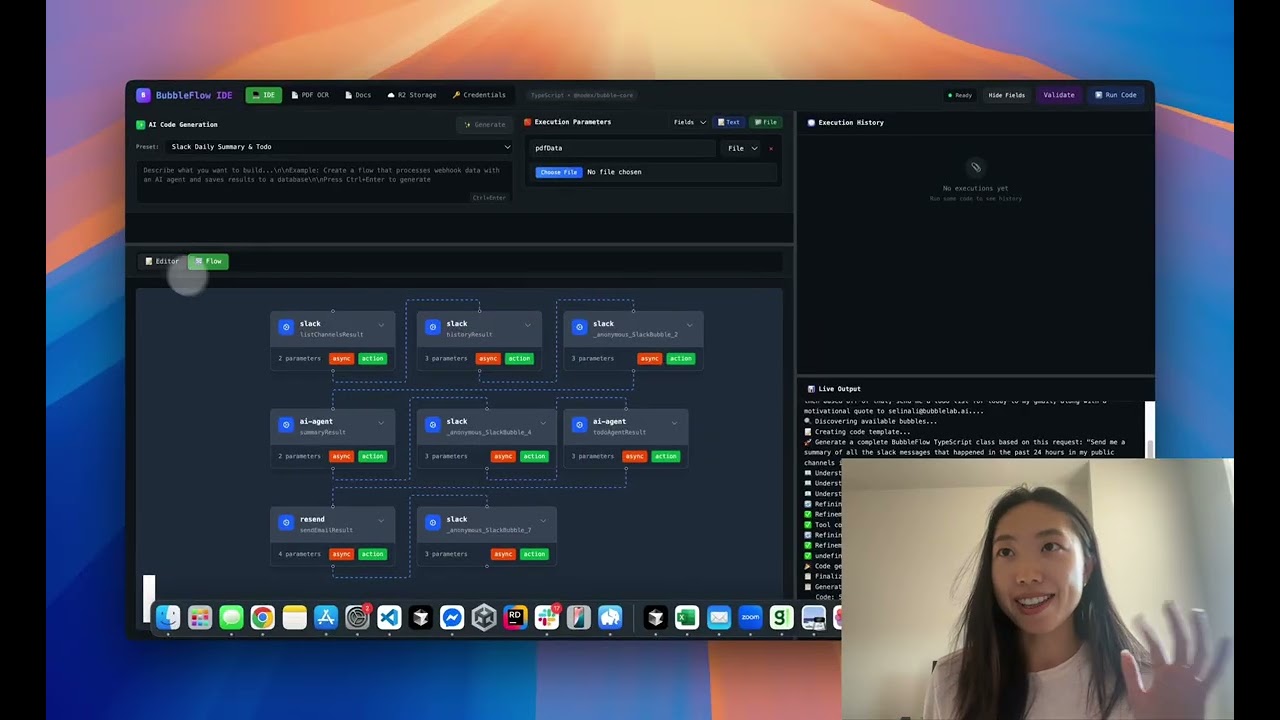Click the Generate button
The image size is (1280, 720).
[x=485, y=125]
